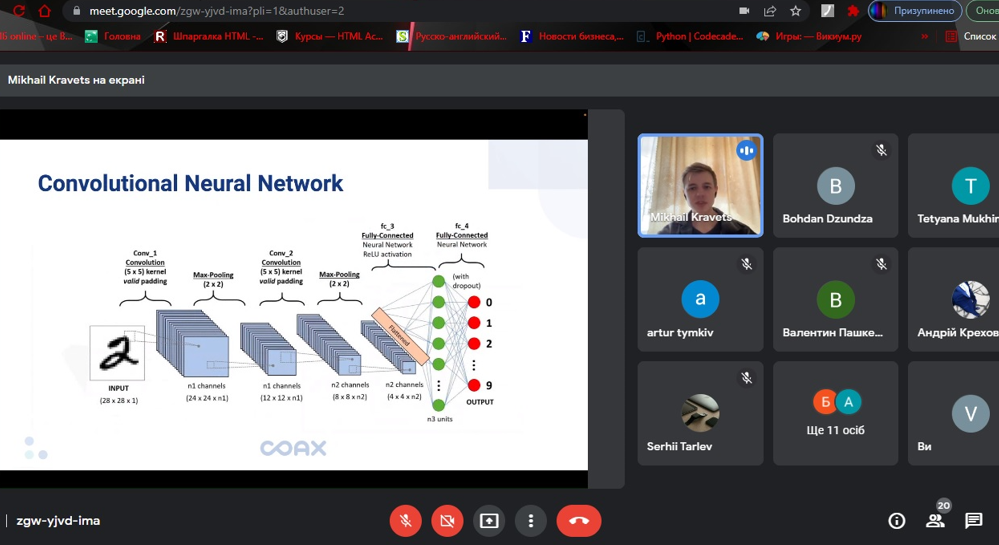Screen dimensions: 999x545
Task: Open the more options three-dot menu
Action: click(531, 521)
